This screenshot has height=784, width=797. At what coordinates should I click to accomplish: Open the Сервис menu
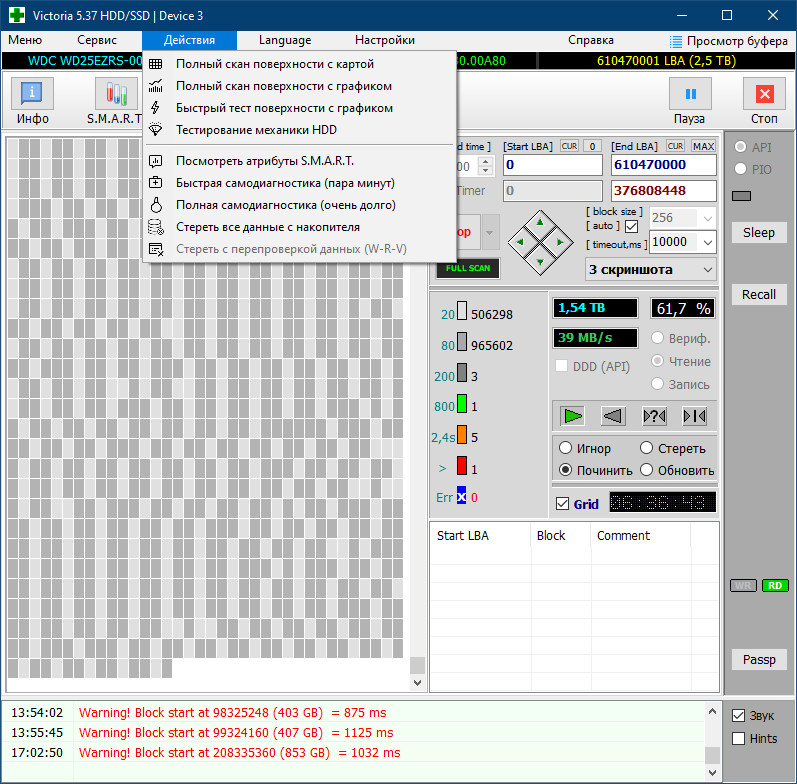click(97, 40)
